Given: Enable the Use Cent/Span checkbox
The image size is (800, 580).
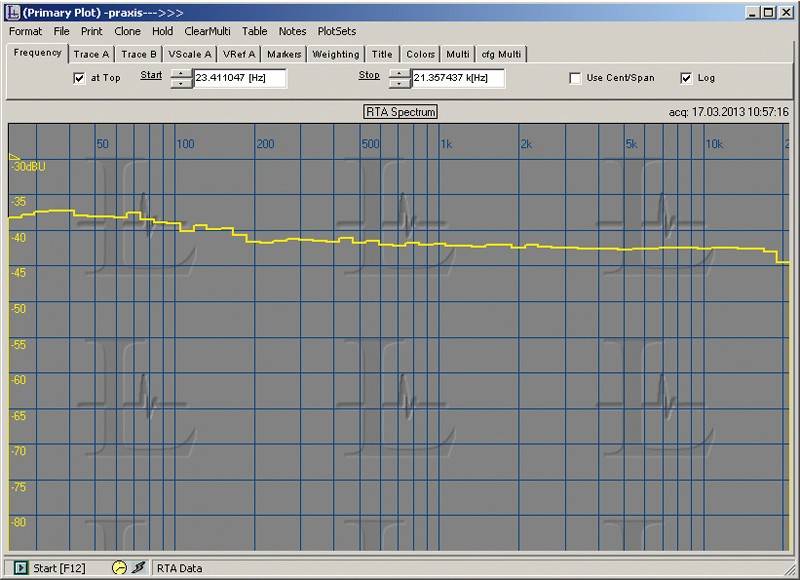Looking at the screenshot, I should tap(575, 78).
